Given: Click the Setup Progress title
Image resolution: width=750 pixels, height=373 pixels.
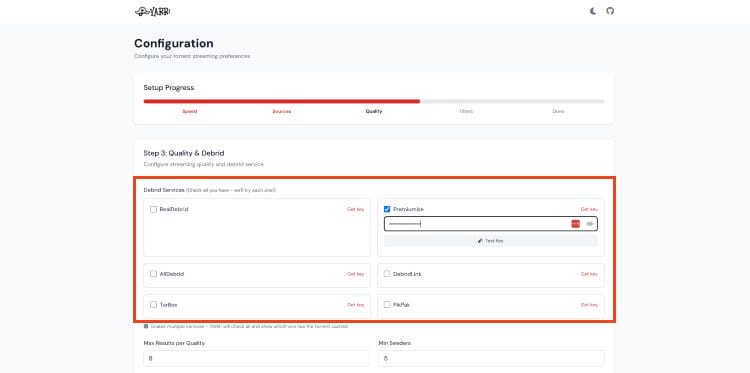Looking at the screenshot, I should (x=169, y=88).
